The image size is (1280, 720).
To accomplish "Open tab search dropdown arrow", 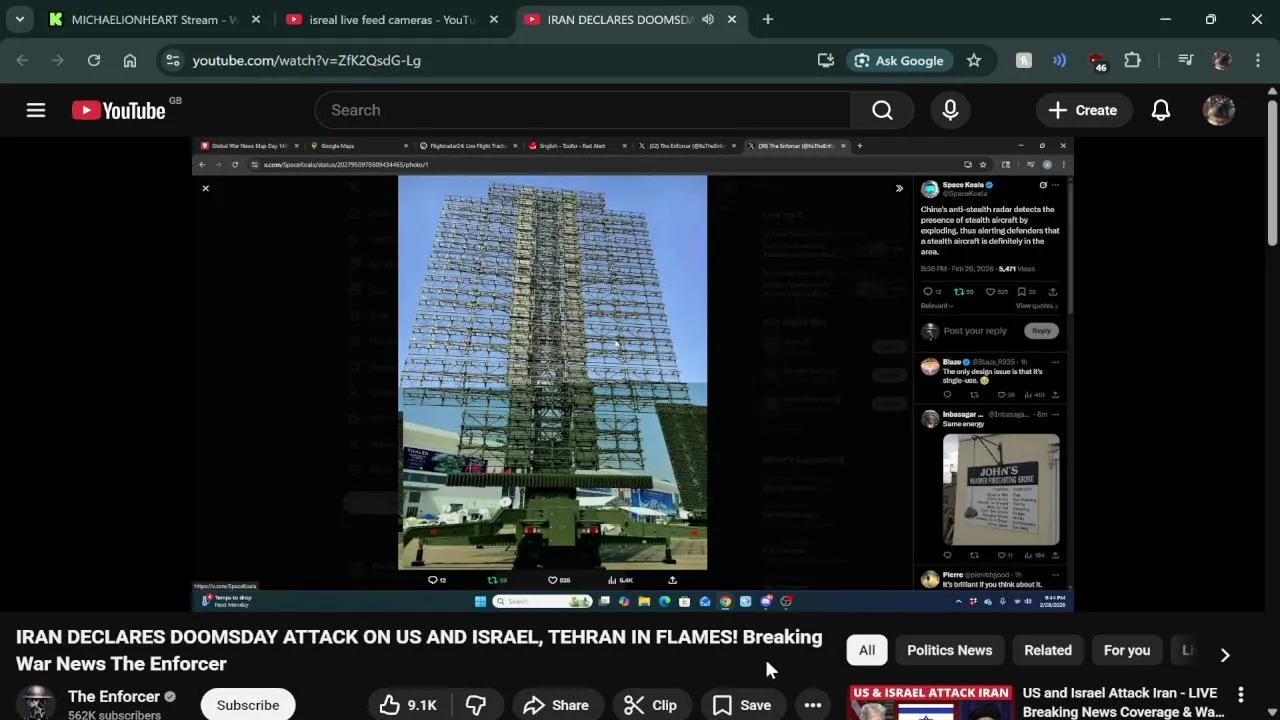I will click(x=19, y=19).
